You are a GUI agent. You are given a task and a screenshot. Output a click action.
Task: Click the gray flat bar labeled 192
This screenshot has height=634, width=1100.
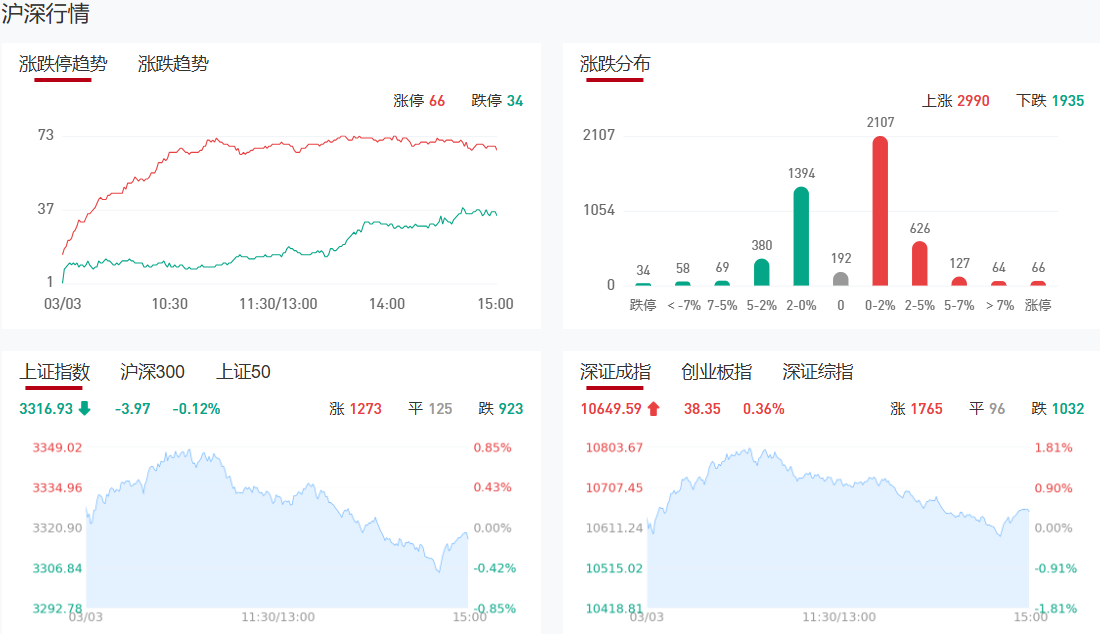click(841, 279)
